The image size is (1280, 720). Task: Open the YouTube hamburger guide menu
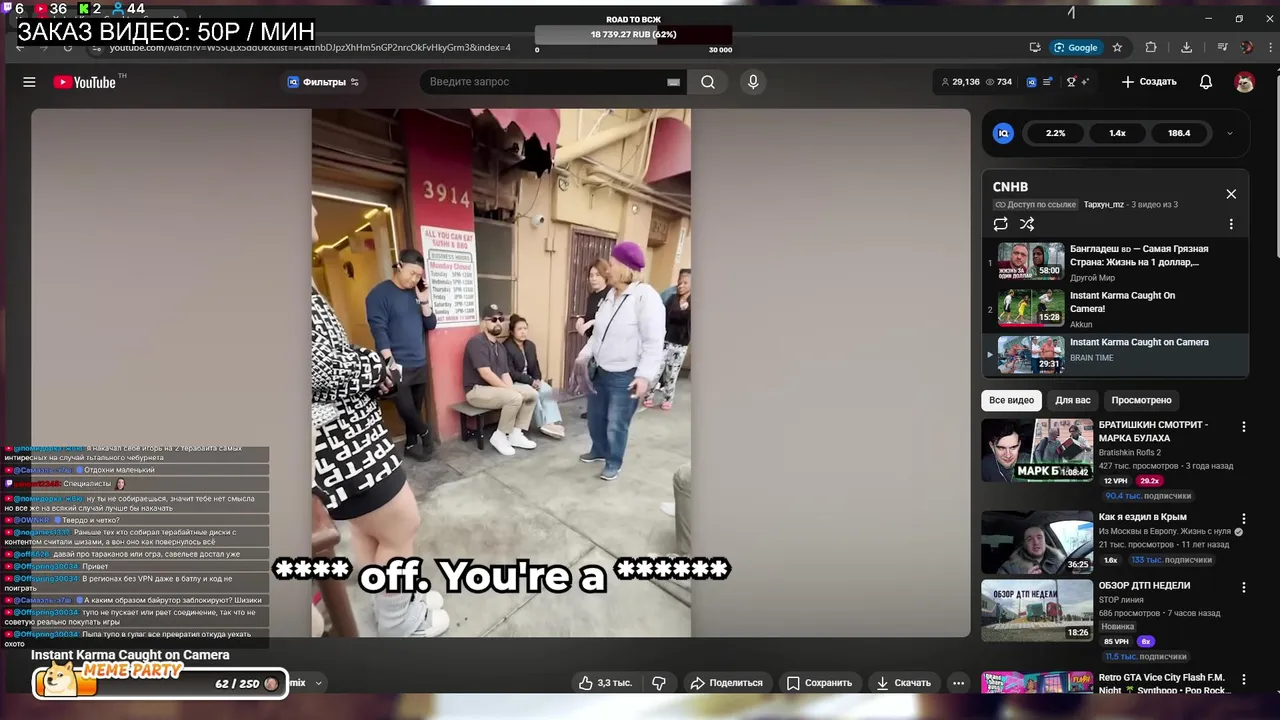(x=29, y=82)
